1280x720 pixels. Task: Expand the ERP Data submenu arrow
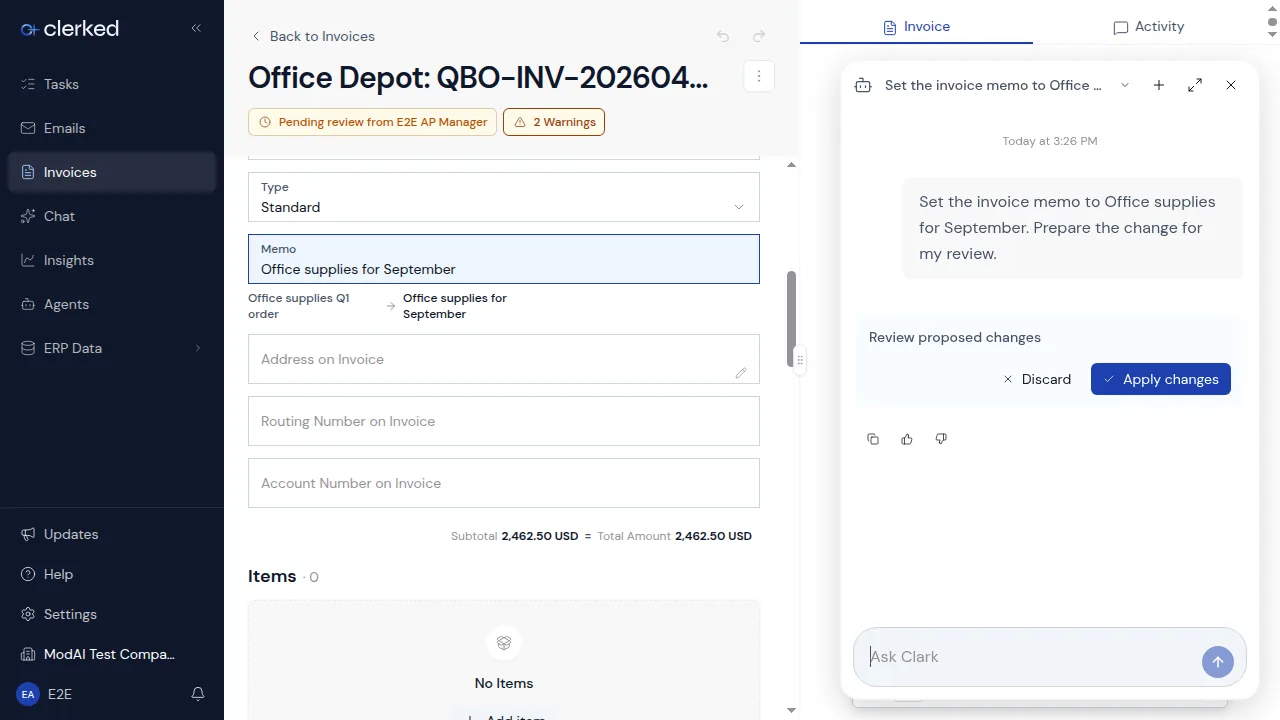point(197,348)
